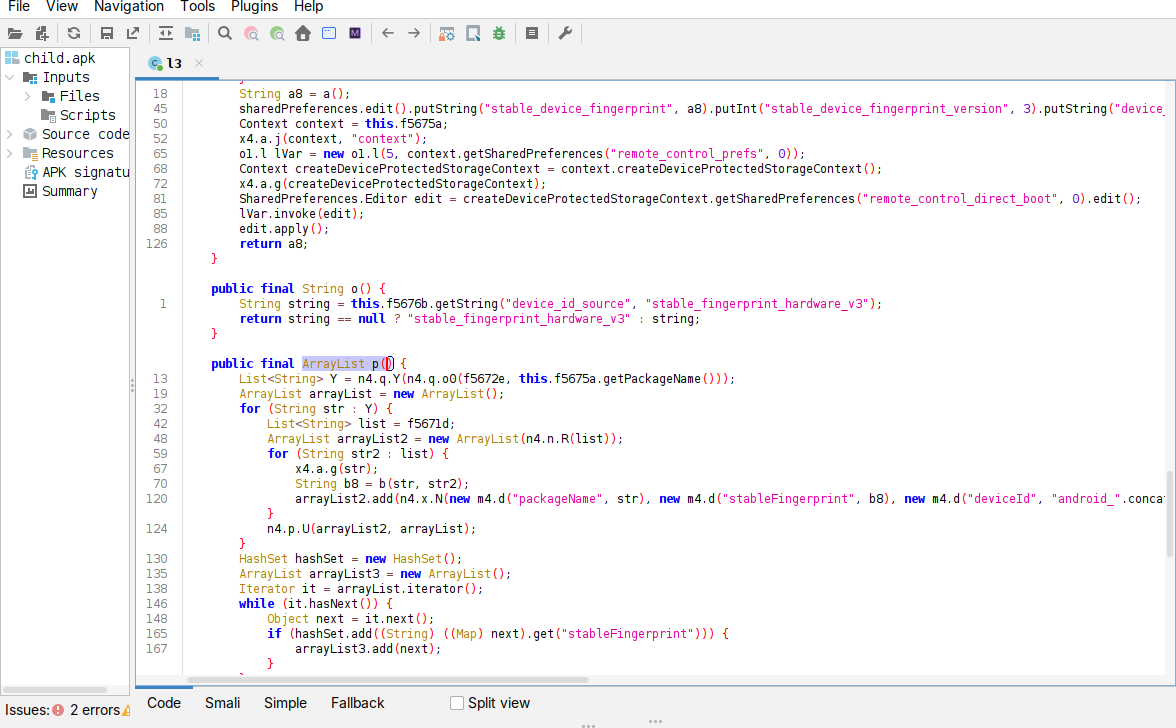Click line number 126 in the gutter
Screen dimensions: 1176x728
pos(157,244)
